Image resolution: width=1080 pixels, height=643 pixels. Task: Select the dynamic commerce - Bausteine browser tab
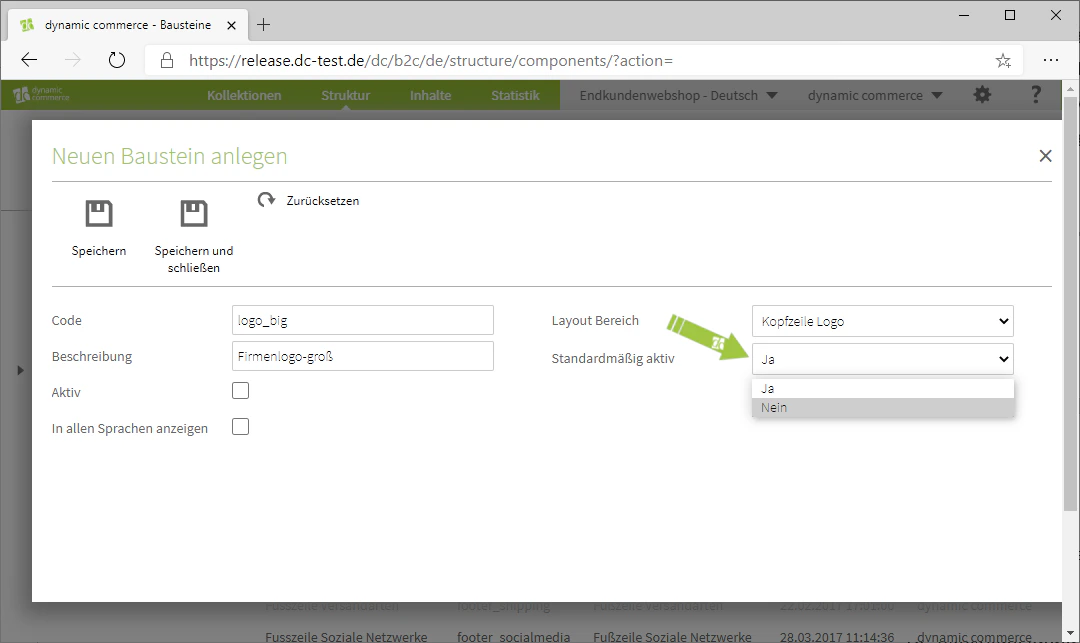click(x=127, y=25)
